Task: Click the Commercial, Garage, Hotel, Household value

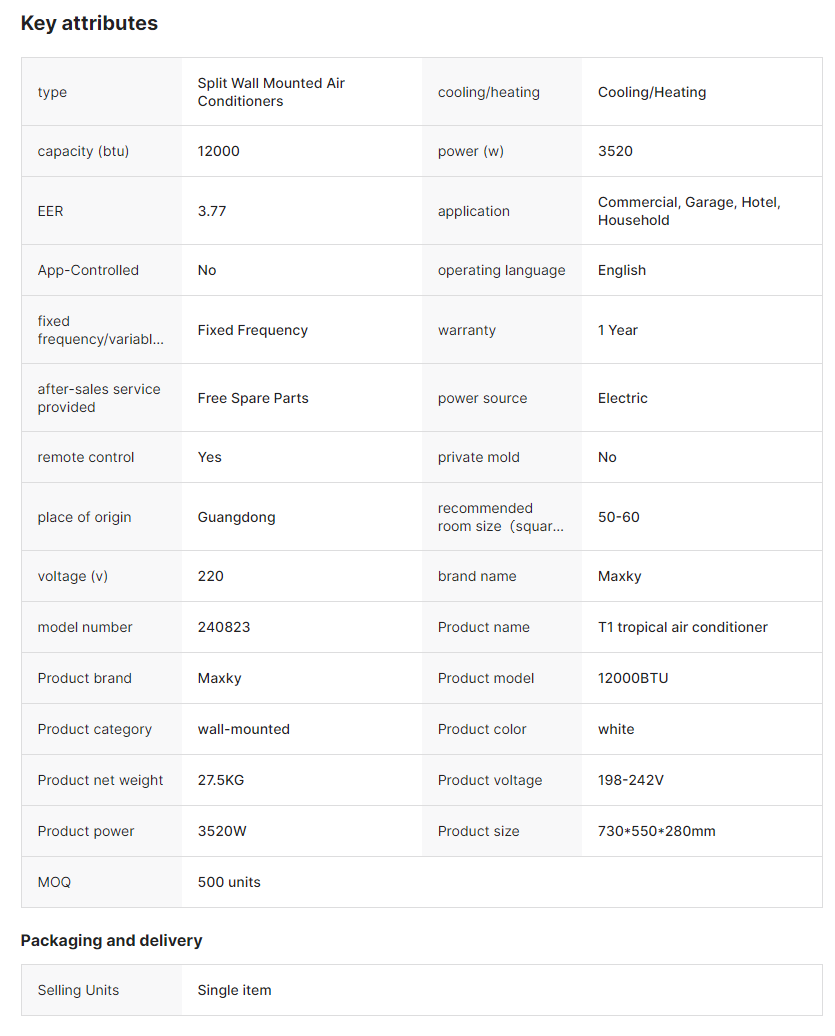Action: click(689, 211)
